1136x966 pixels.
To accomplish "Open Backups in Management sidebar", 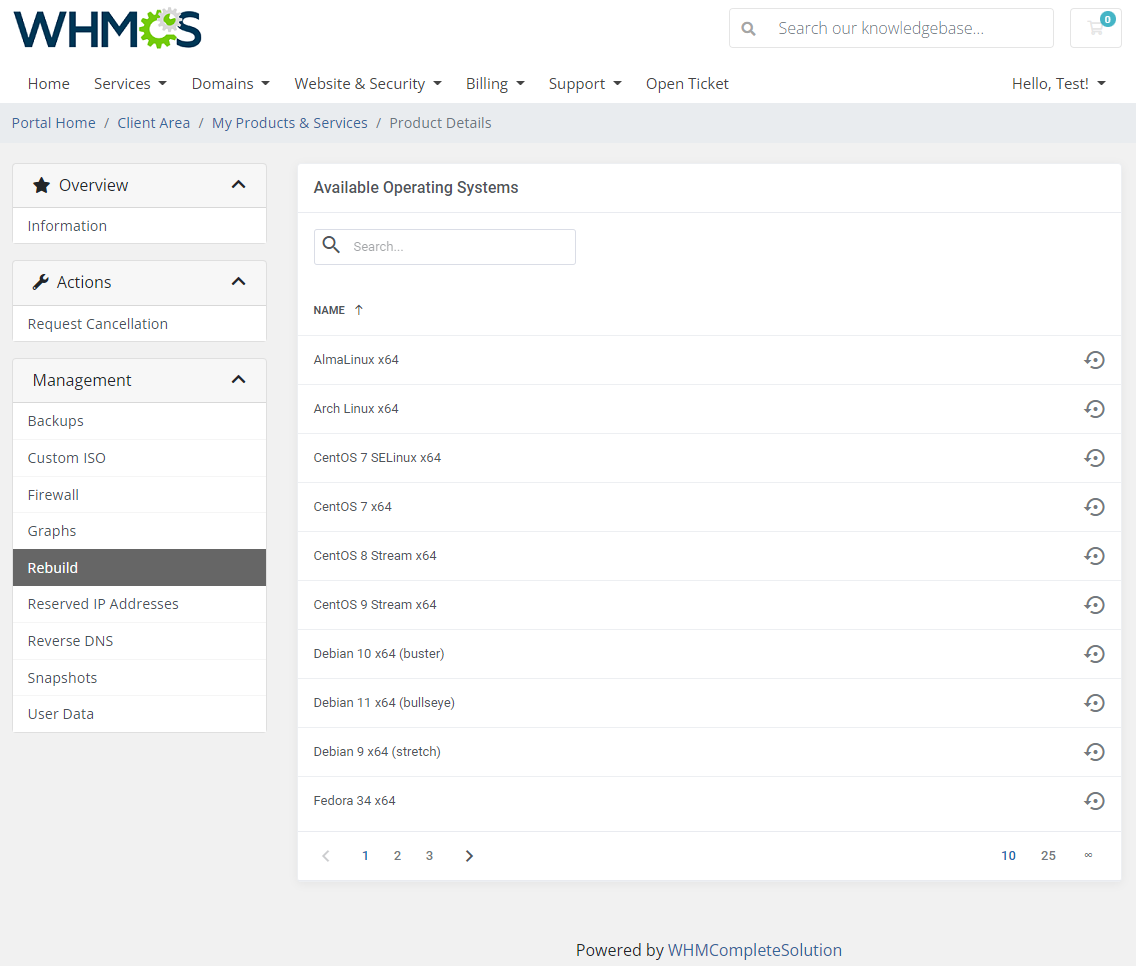I will coord(139,421).
